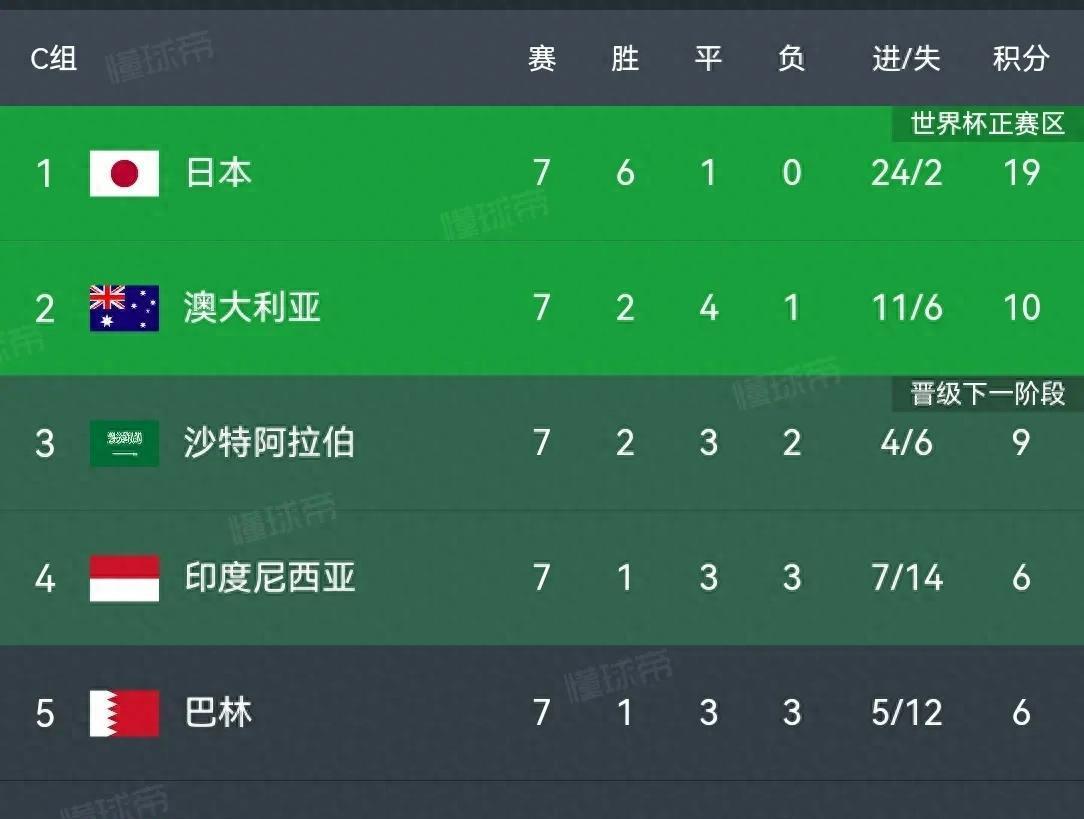Click the Saudi Arabia flag icon
The image size is (1084, 819).
pyautogui.click(x=124, y=443)
